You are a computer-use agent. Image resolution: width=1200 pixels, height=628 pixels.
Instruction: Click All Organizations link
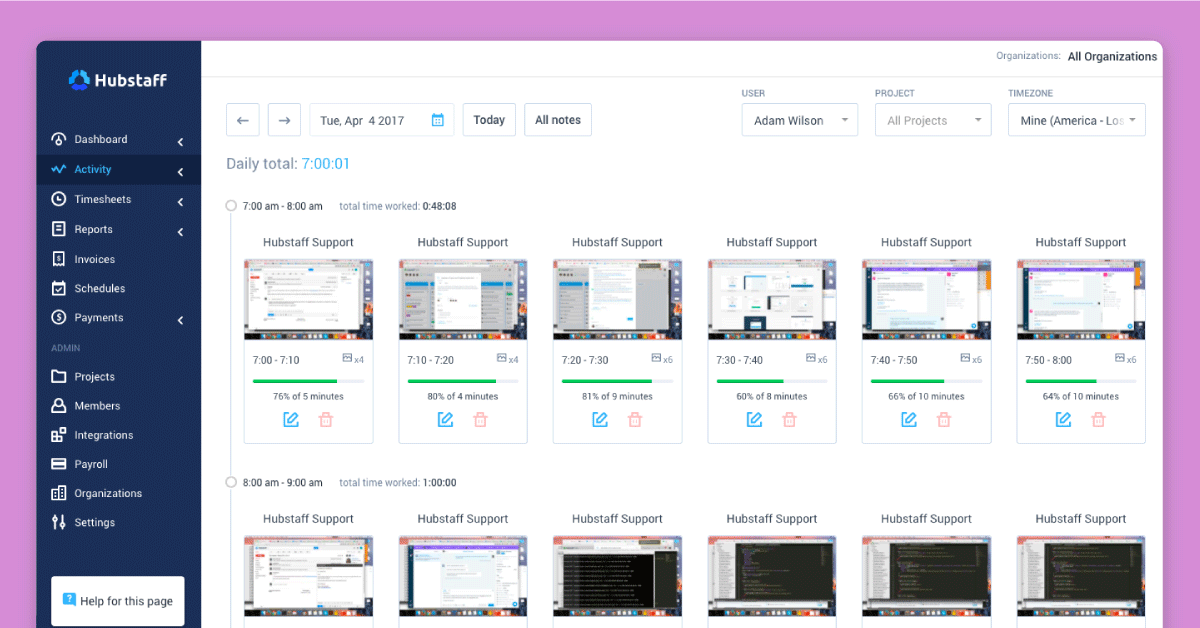point(1112,57)
